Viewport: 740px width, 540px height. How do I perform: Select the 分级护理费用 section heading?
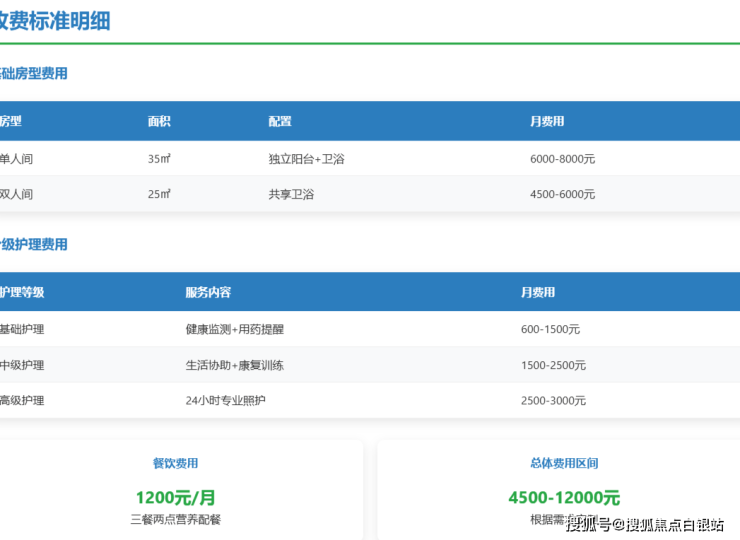coord(33,245)
